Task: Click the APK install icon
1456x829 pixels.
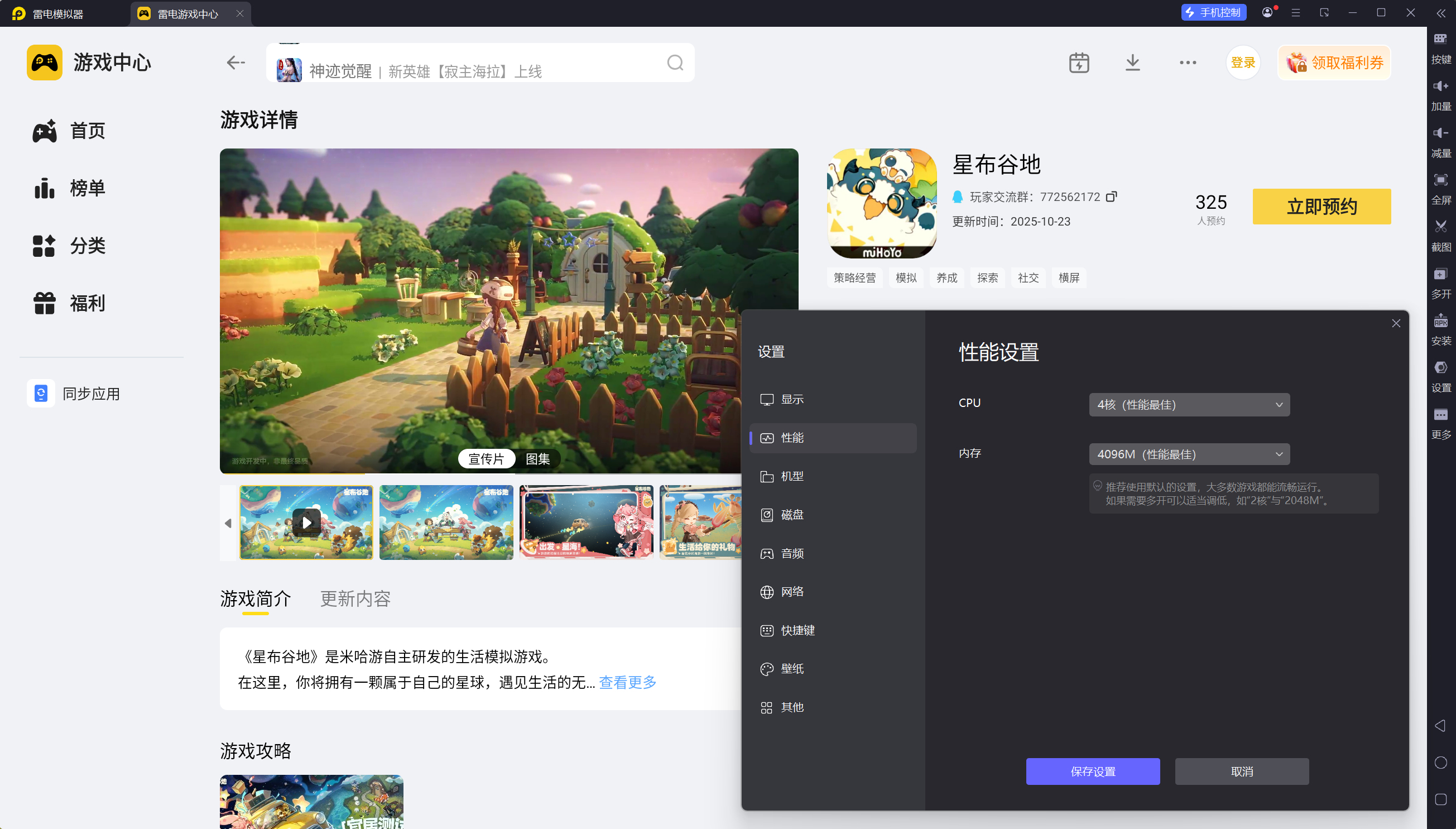Action: click(1440, 320)
